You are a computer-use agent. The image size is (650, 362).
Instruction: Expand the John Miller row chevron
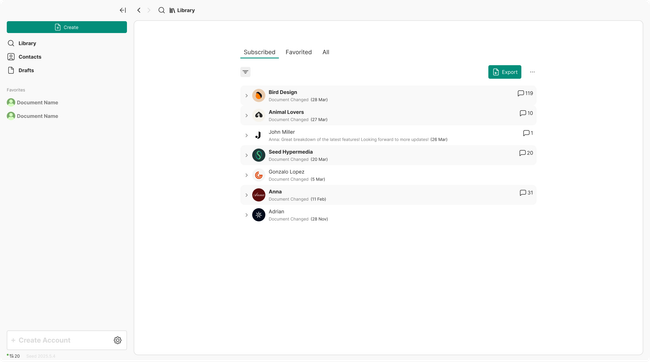[x=246, y=136]
